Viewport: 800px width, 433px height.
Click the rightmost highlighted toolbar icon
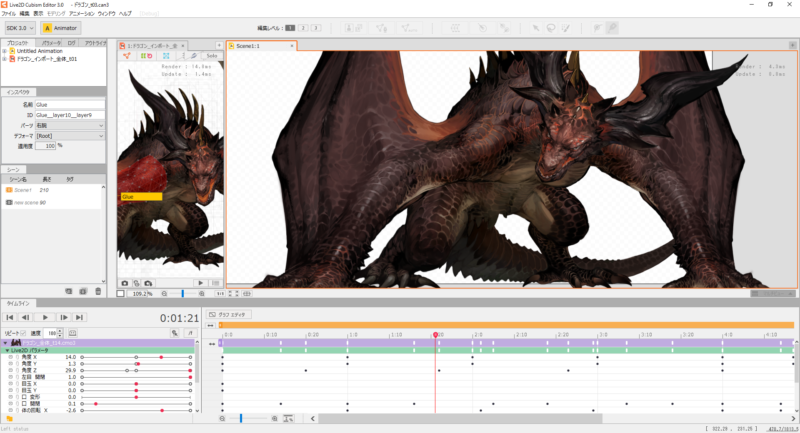click(612, 28)
